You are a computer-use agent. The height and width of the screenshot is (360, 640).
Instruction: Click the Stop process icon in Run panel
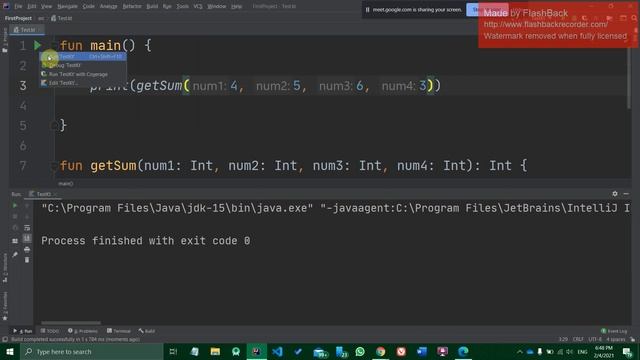tap(15, 216)
